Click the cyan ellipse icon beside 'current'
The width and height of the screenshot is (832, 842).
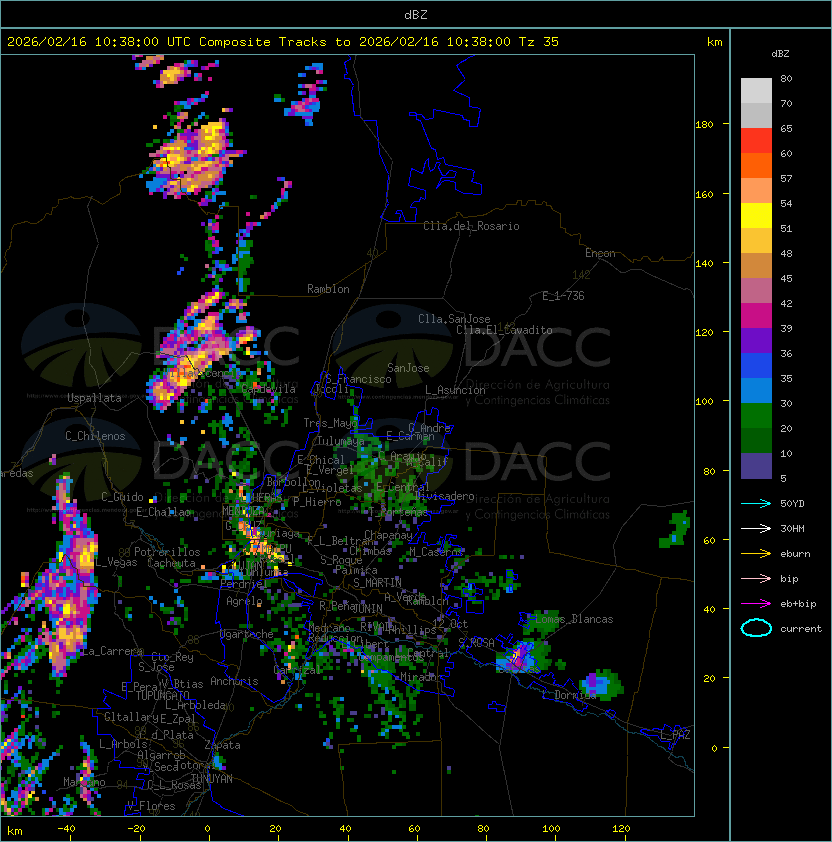(x=756, y=628)
